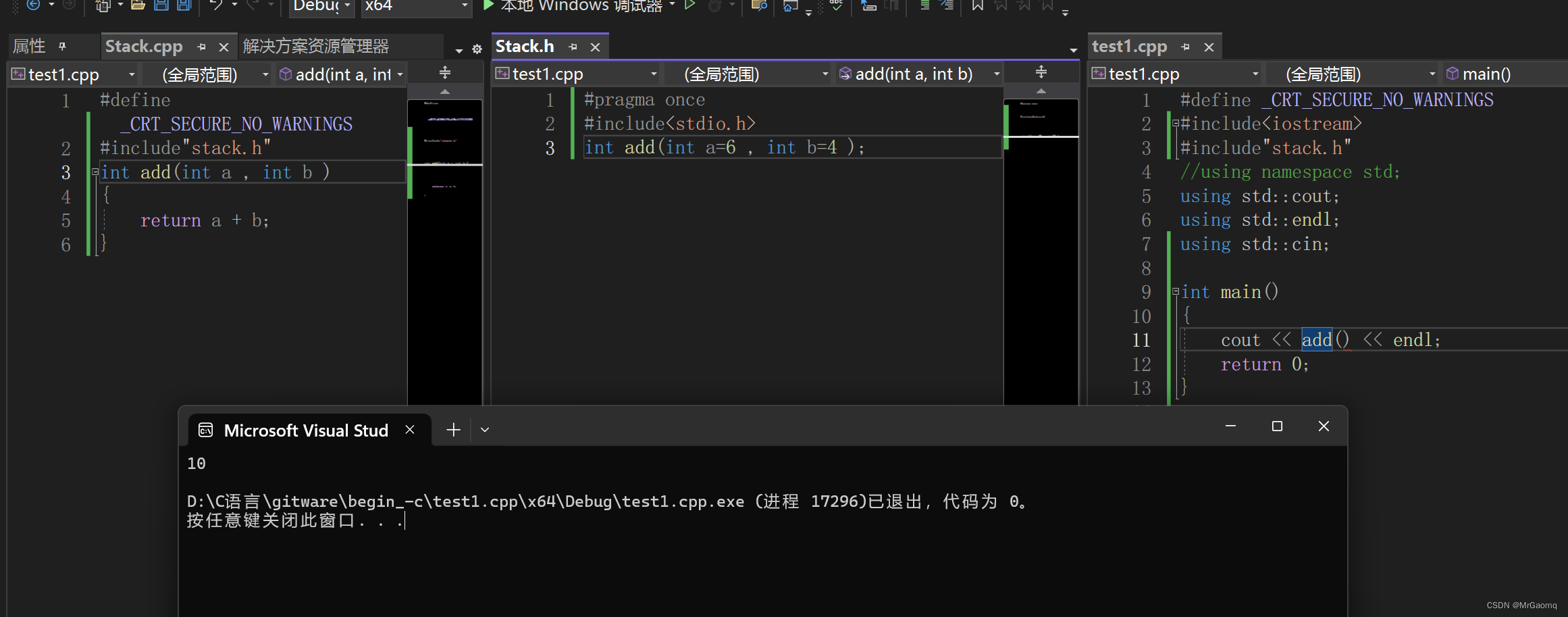Click the cube icon beside main() in navigation bar
The width and height of the screenshot is (1568, 617).
click(x=1453, y=73)
